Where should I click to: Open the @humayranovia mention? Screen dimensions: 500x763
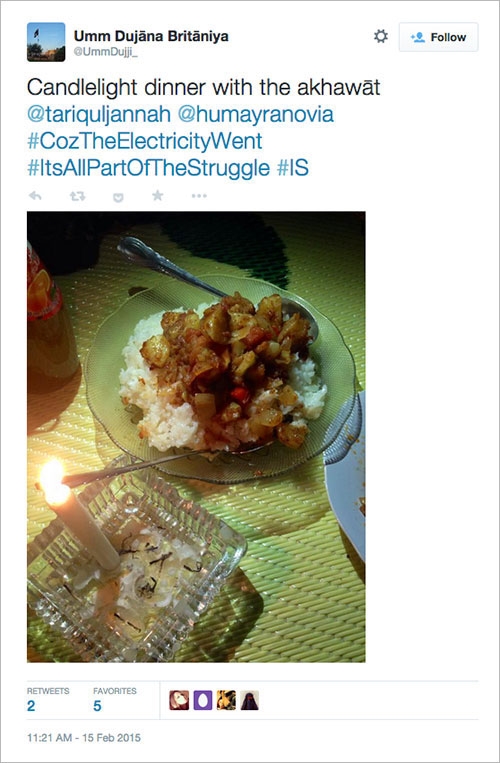256,115
